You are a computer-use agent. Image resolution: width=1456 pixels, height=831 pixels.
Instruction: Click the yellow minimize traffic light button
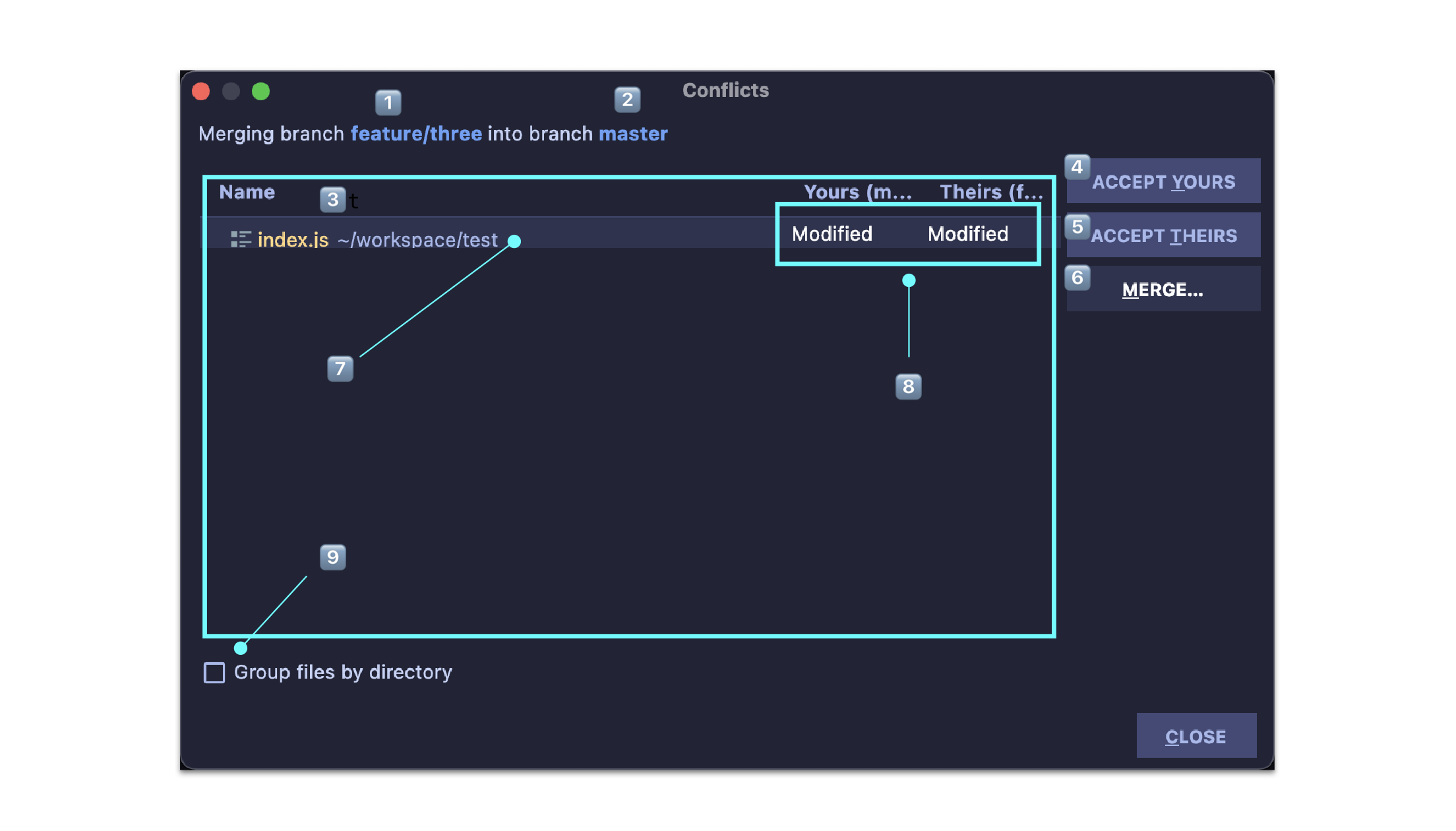[x=230, y=91]
